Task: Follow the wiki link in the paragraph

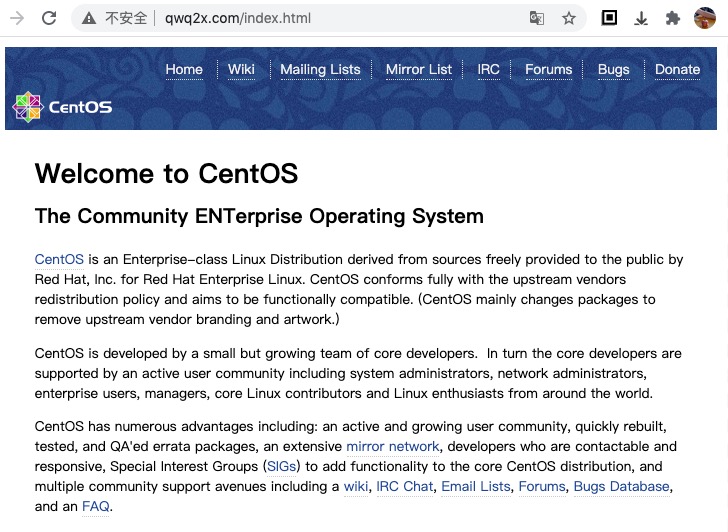Action: (356, 486)
